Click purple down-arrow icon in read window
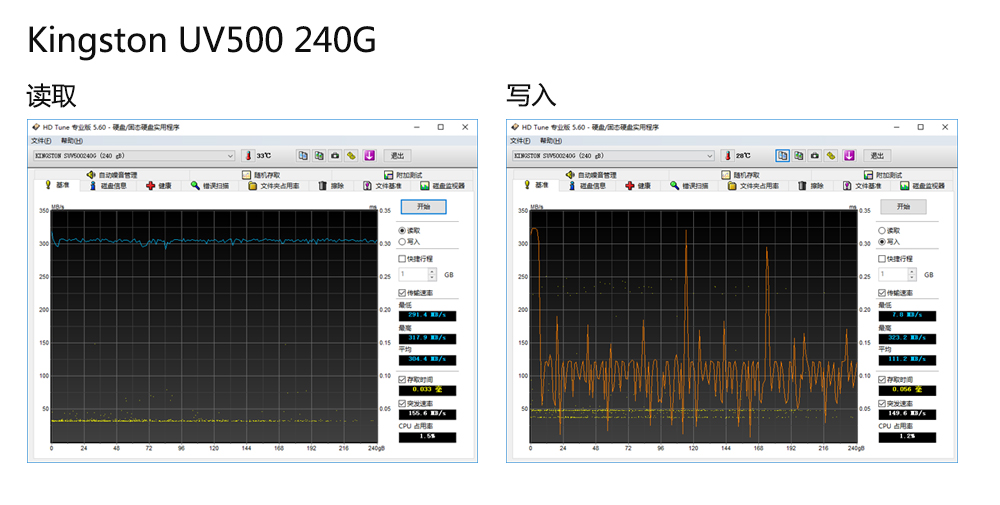The image size is (1000, 505). point(369,156)
